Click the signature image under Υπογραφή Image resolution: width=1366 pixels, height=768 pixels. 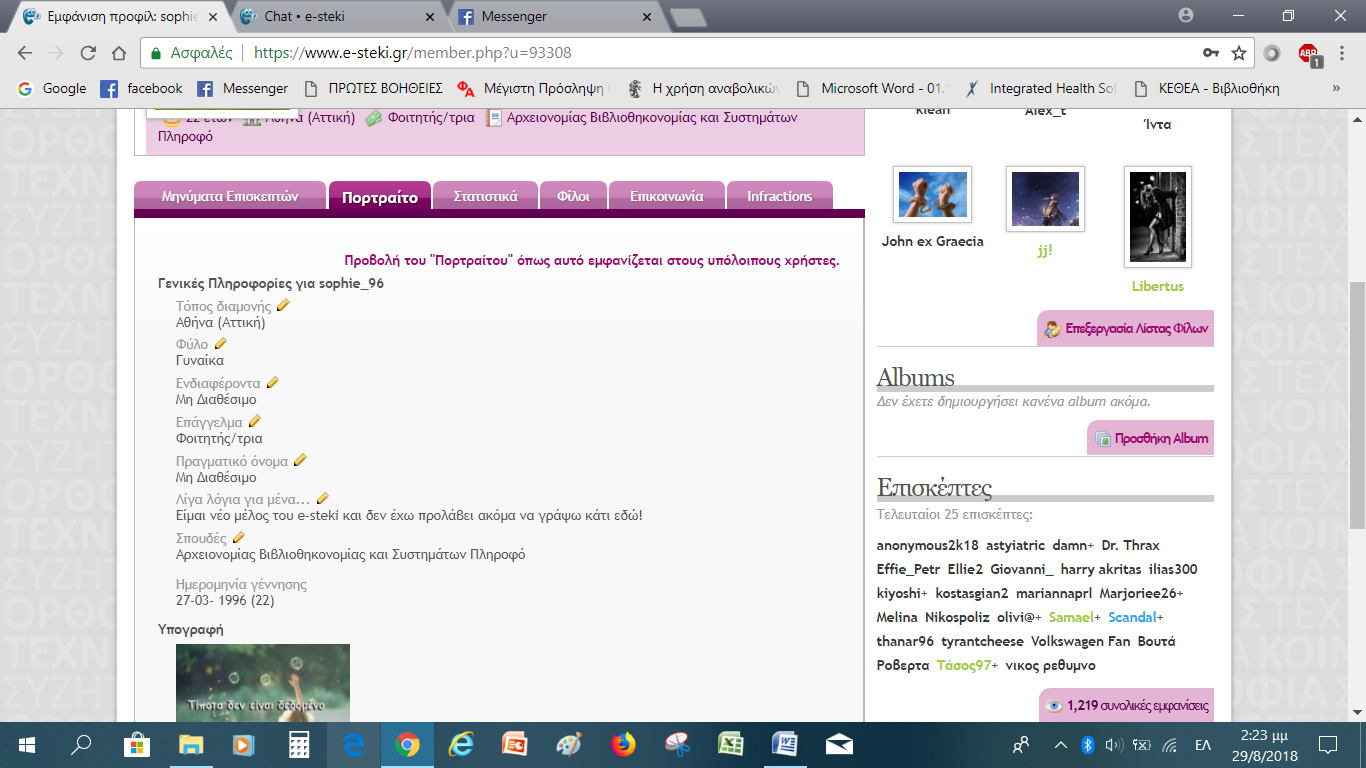263,682
